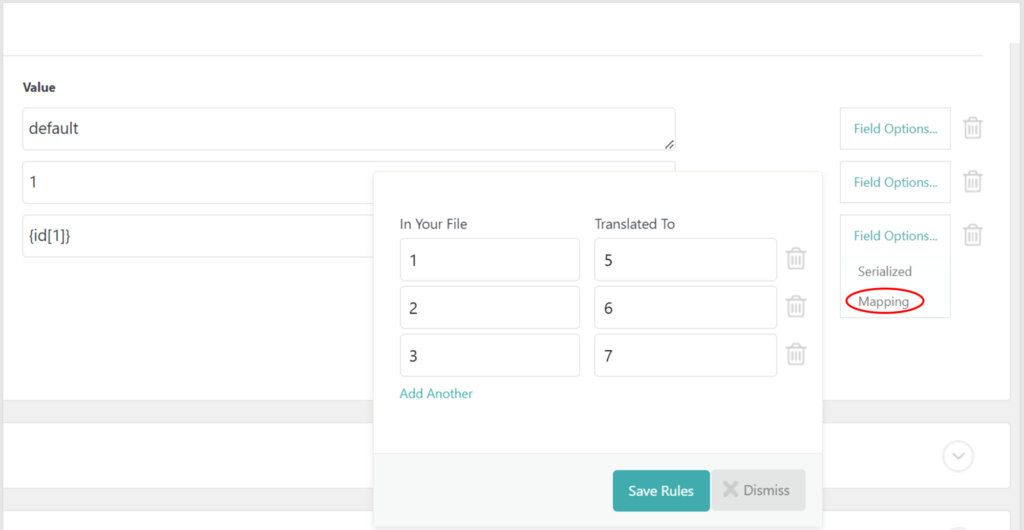Delete the 'default' value row via trash icon
Image resolution: width=1024 pixels, height=530 pixels.
click(973, 128)
